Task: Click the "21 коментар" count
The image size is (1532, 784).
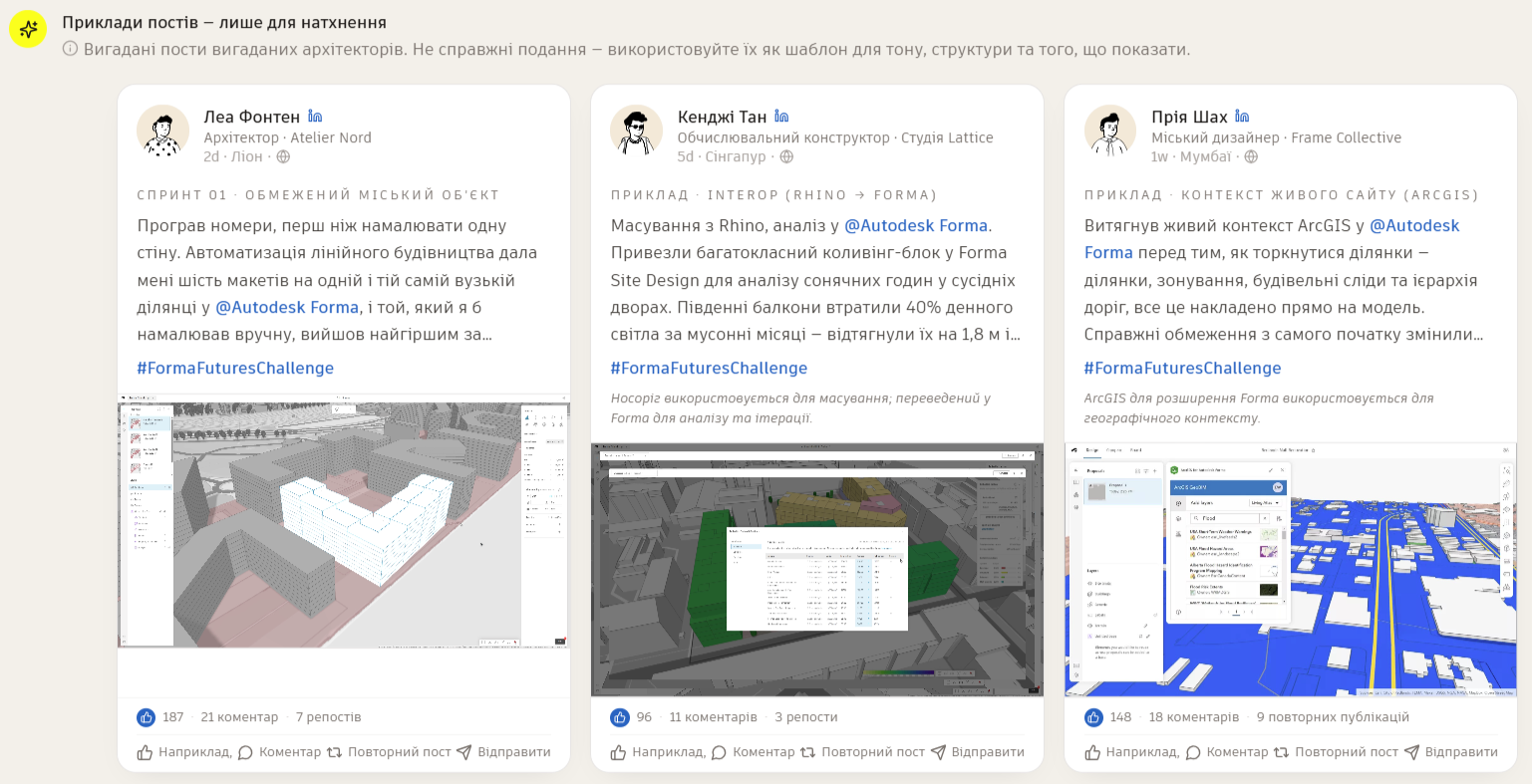Action: click(239, 717)
